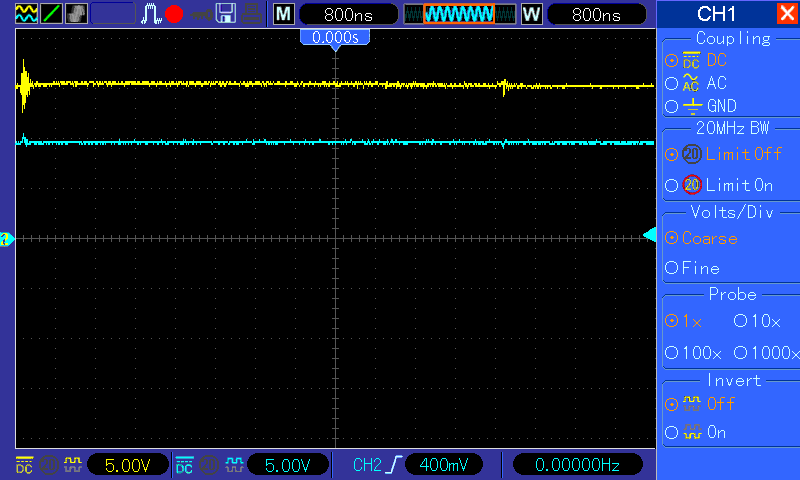Image resolution: width=800 pixels, height=480 pixels.
Task: Click the persistence display icon
Action: [x=76, y=14]
